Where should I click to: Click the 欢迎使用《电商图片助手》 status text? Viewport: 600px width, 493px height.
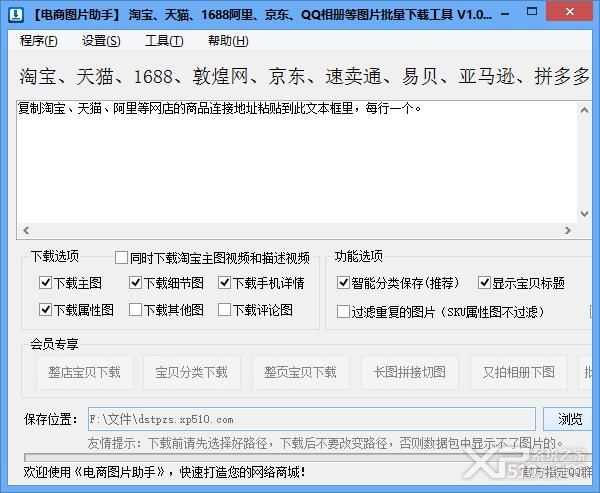(x=164, y=472)
